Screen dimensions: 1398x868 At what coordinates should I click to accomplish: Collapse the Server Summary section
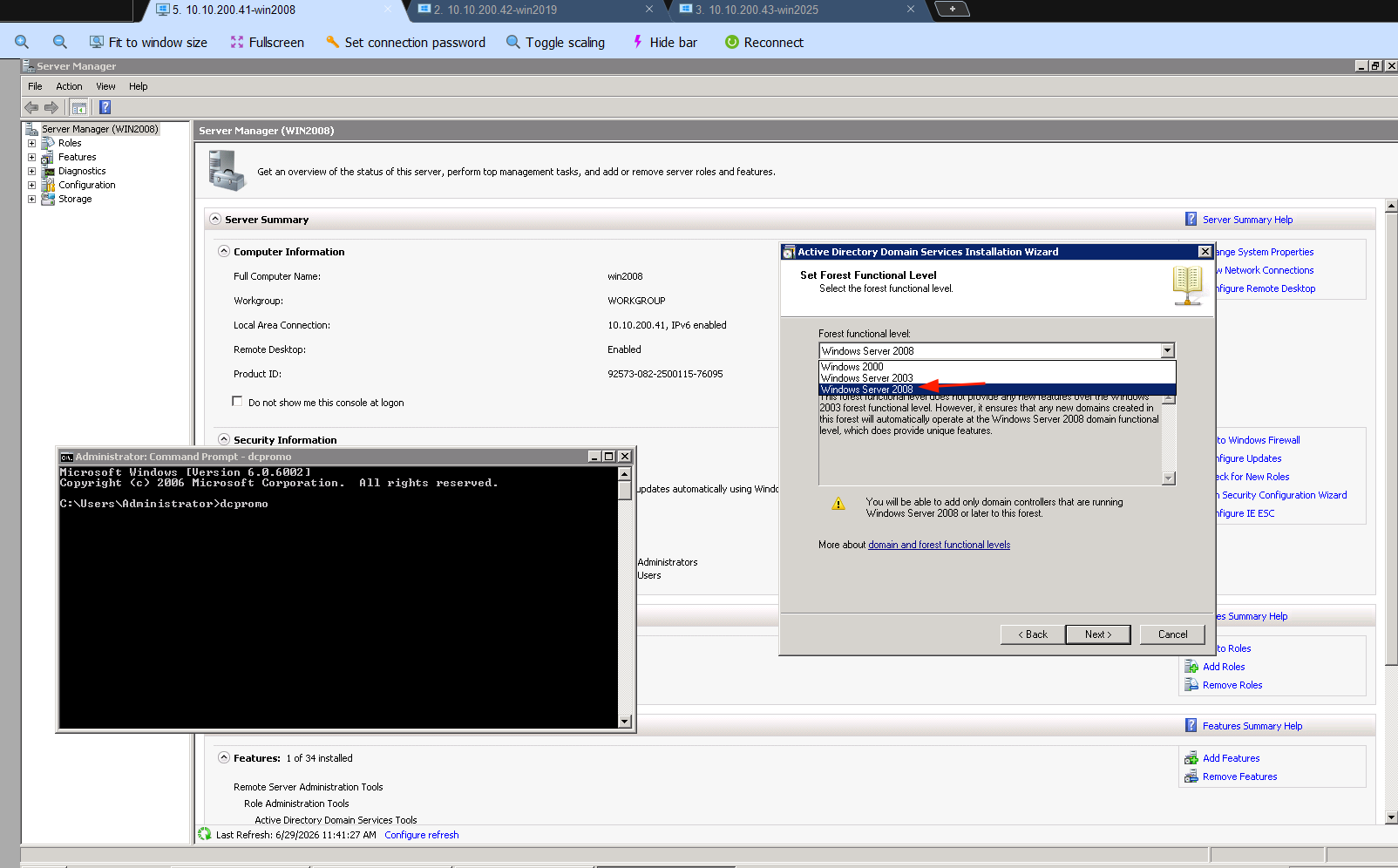[x=215, y=219]
